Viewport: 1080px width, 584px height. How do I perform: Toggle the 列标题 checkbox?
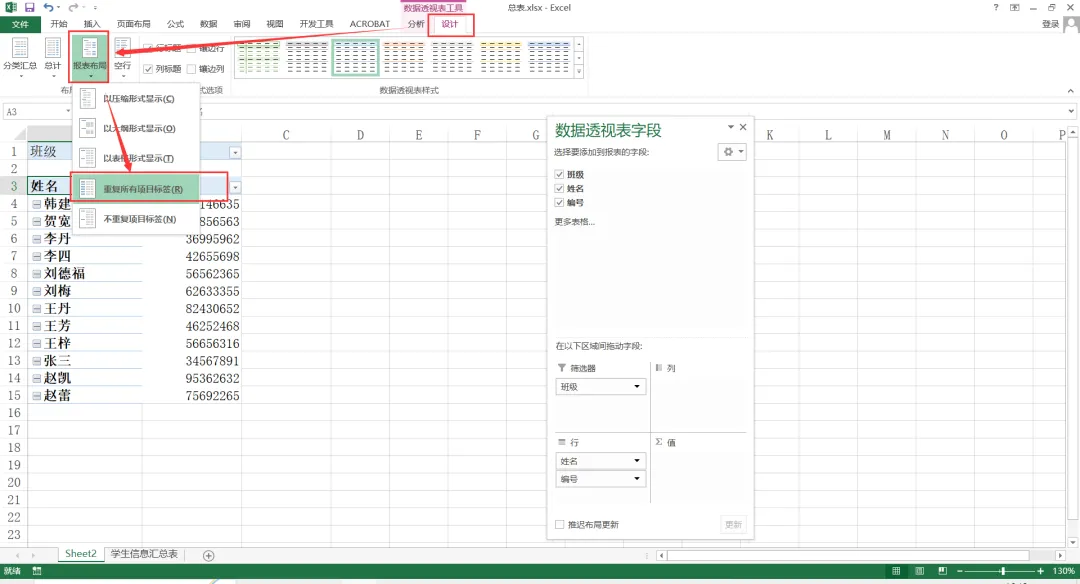point(147,69)
